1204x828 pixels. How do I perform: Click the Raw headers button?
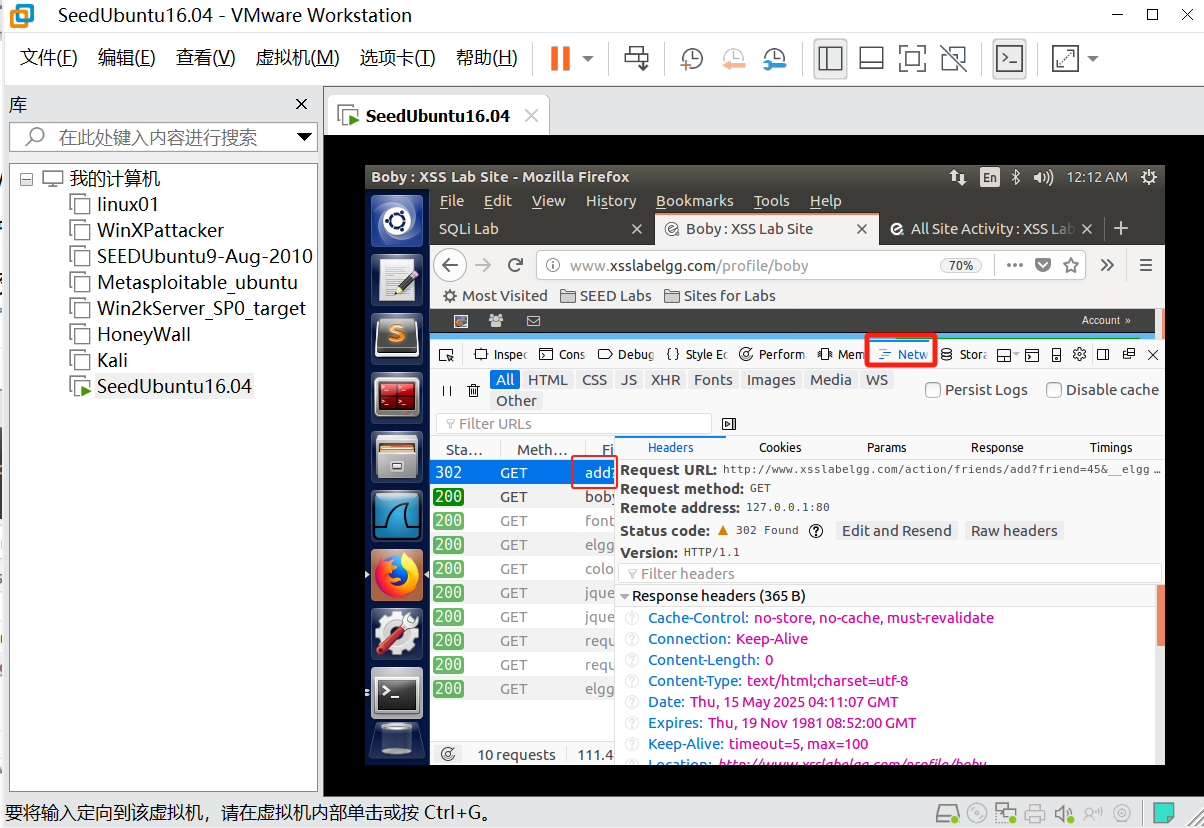tap(1014, 531)
